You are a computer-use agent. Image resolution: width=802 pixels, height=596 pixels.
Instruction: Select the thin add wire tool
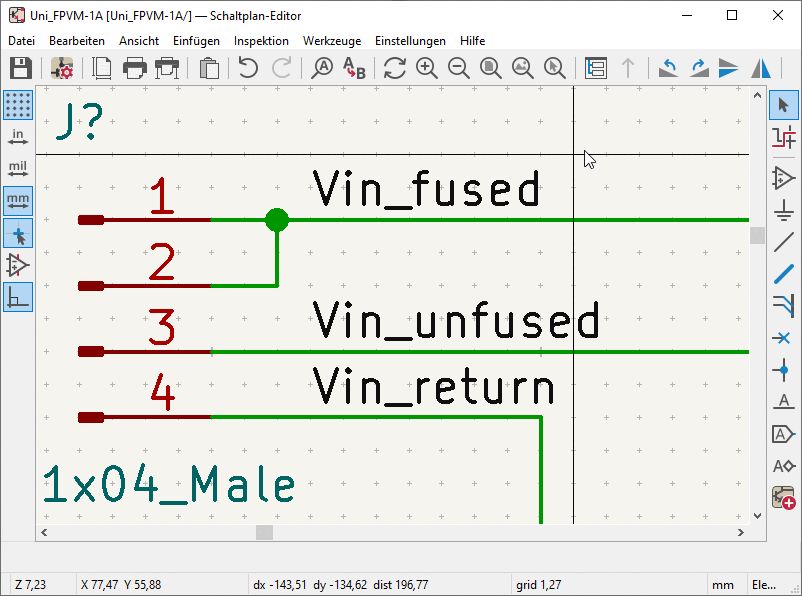coord(784,242)
